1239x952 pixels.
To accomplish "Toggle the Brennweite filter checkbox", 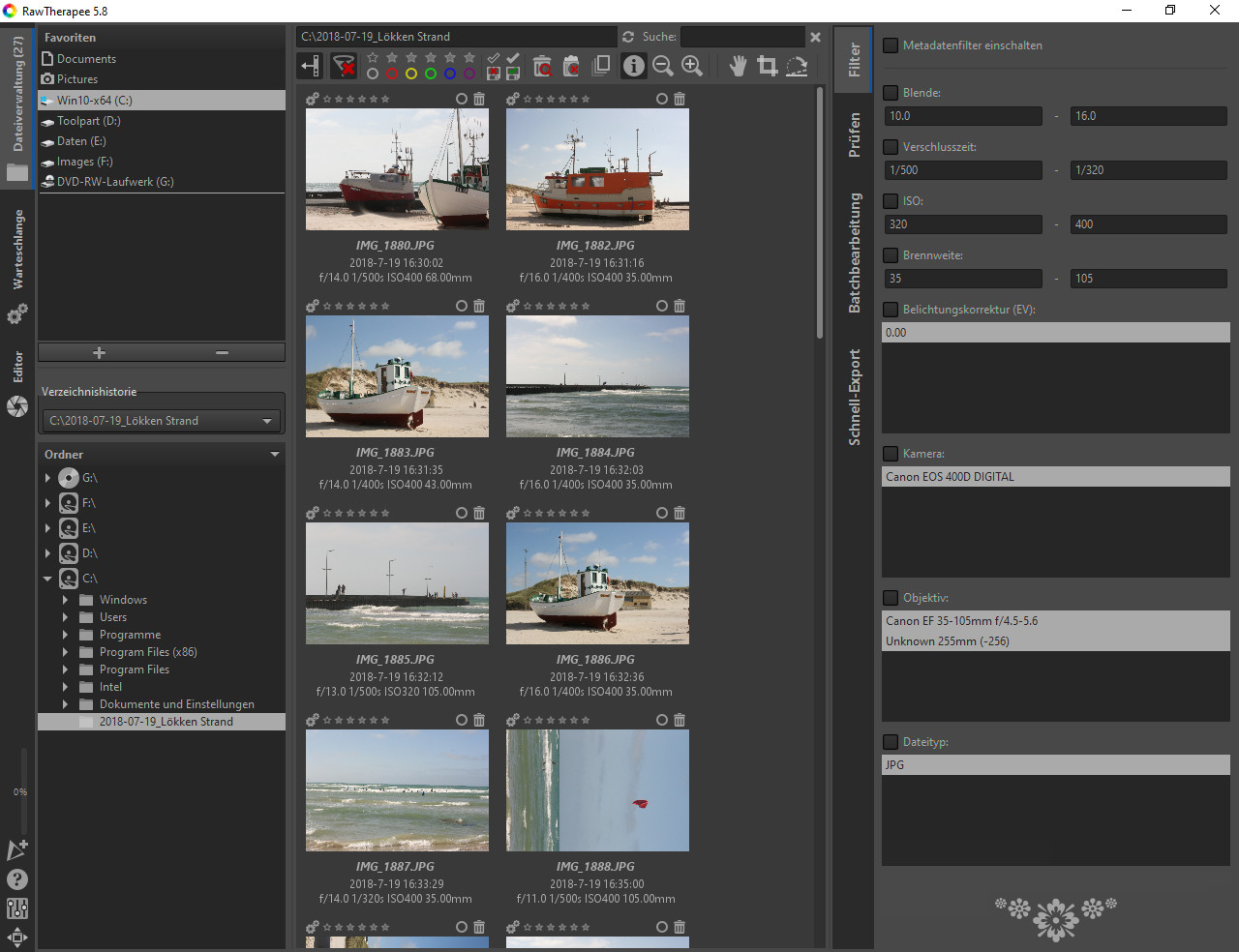I will (x=891, y=255).
